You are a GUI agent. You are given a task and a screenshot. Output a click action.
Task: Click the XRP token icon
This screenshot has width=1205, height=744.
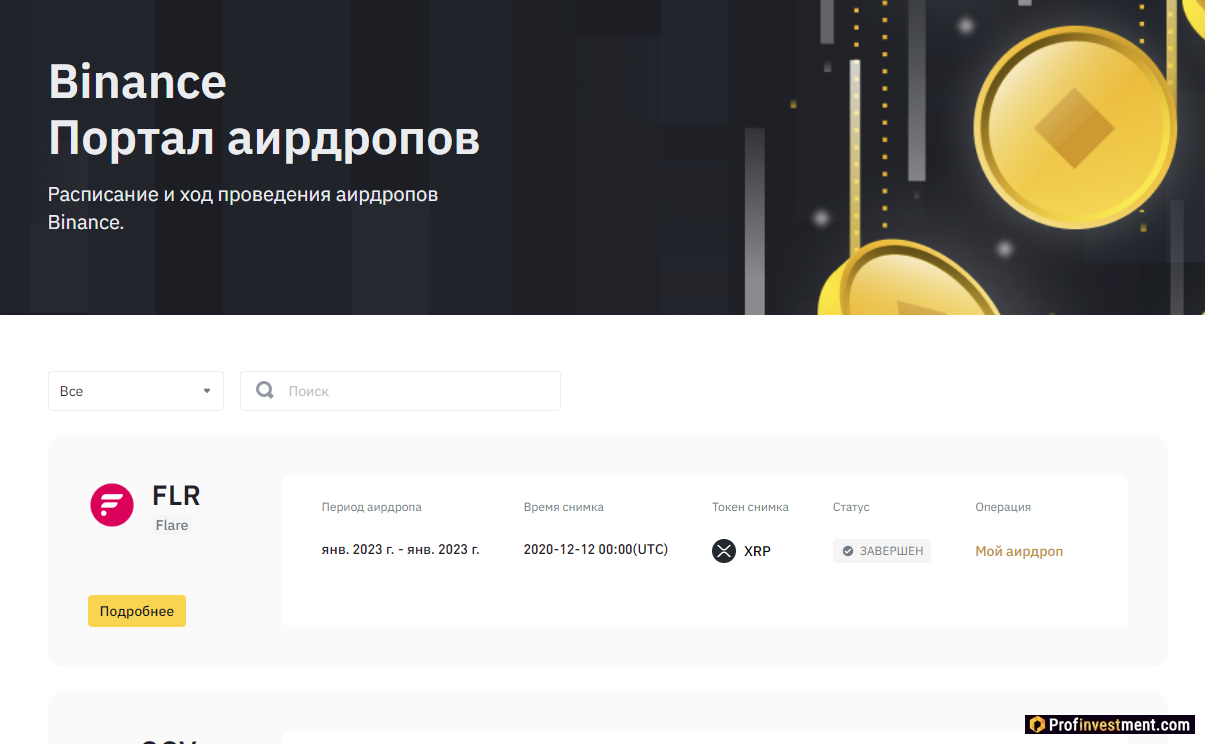(x=724, y=551)
